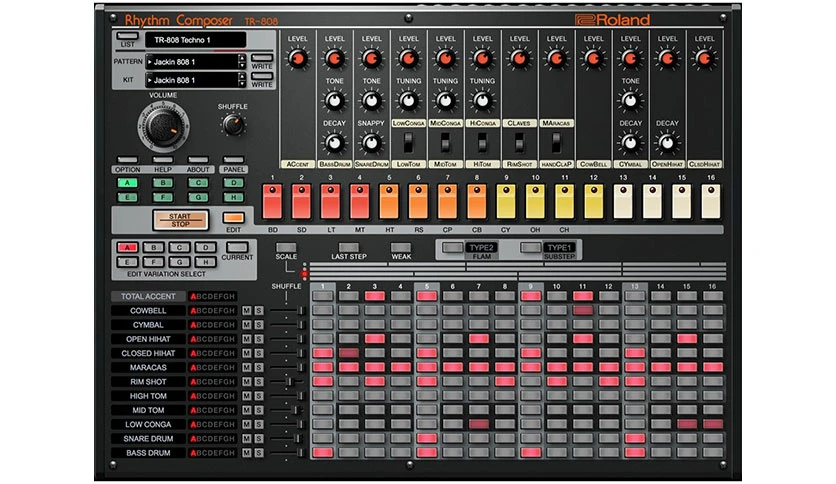
Task: Flip the Maracas/HandClap selector switch
Action: pos(556,143)
